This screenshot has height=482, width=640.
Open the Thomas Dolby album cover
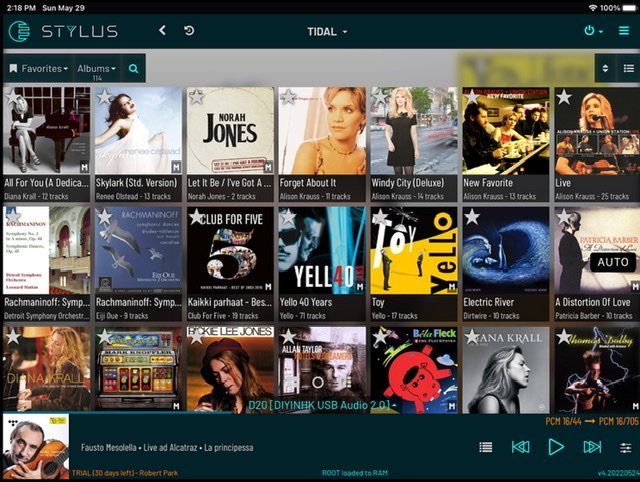pyautogui.click(x=597, y=369)
